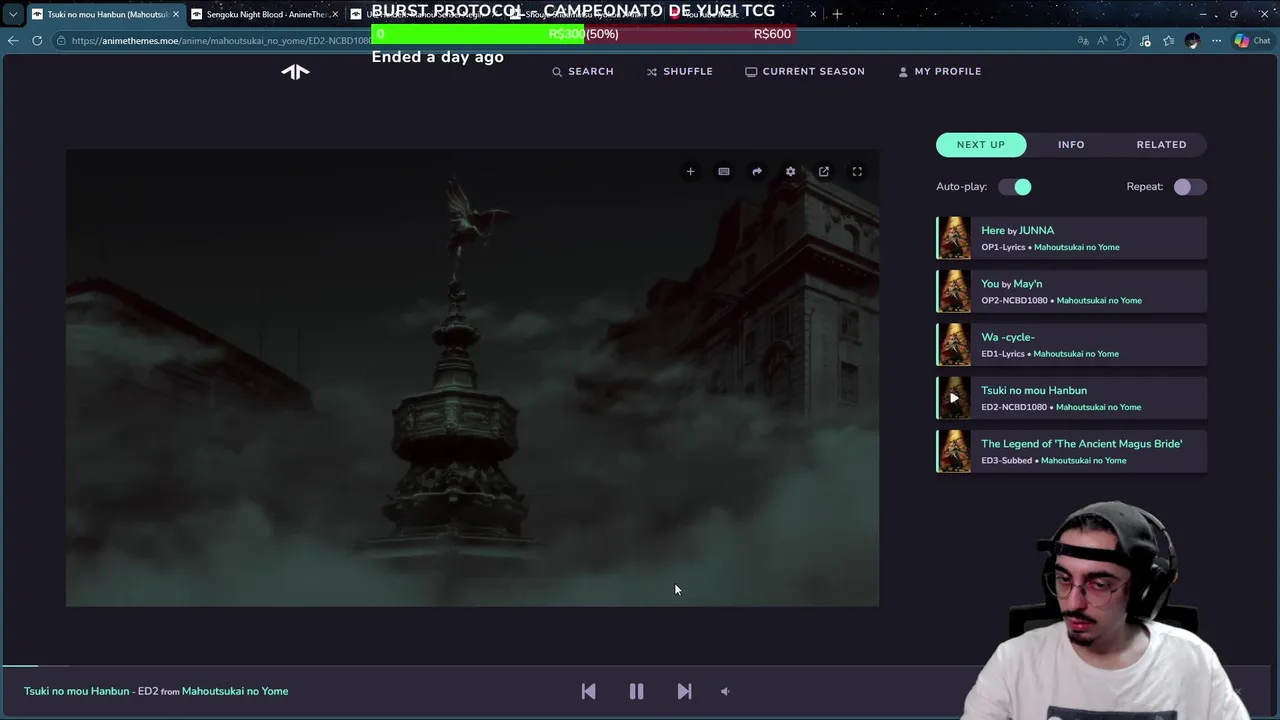
Task: Click the Mahoutsukai no Yome link under 'Here'
Action: click(1077, 247)
